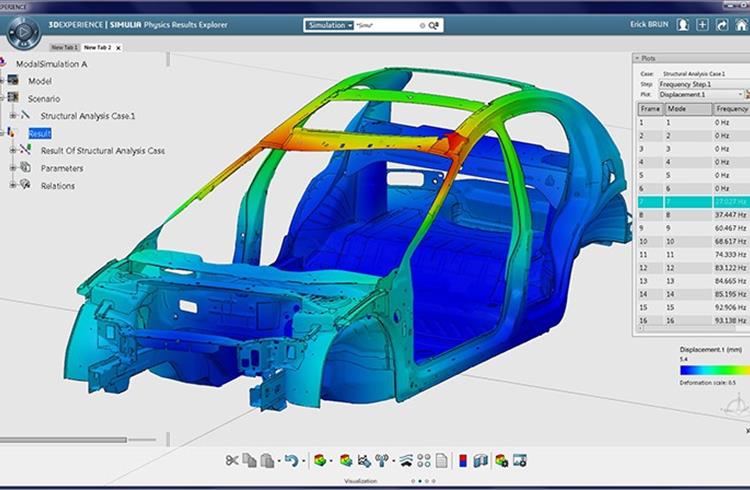Image resolution: width=750 pixels, height=490 pixels.
Task: Expand the Parameters node
Action: coord(13,168)
